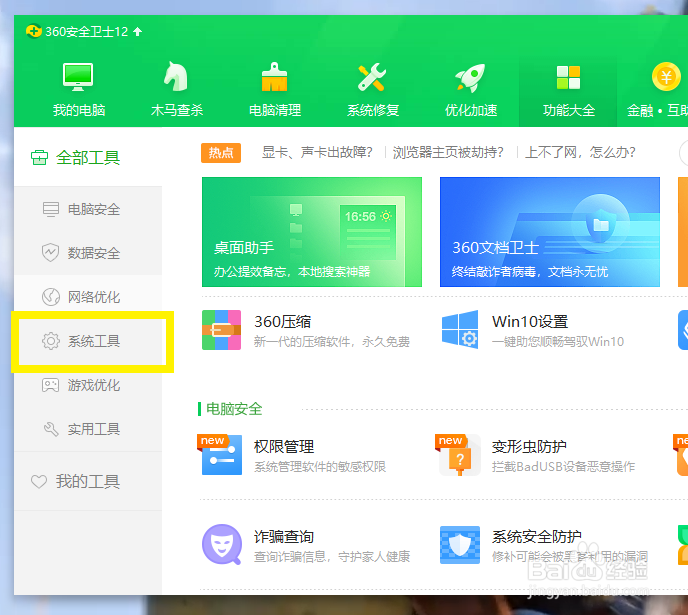Click 查询诈骗信息,守护家人健康 description

tap(332, 557)
